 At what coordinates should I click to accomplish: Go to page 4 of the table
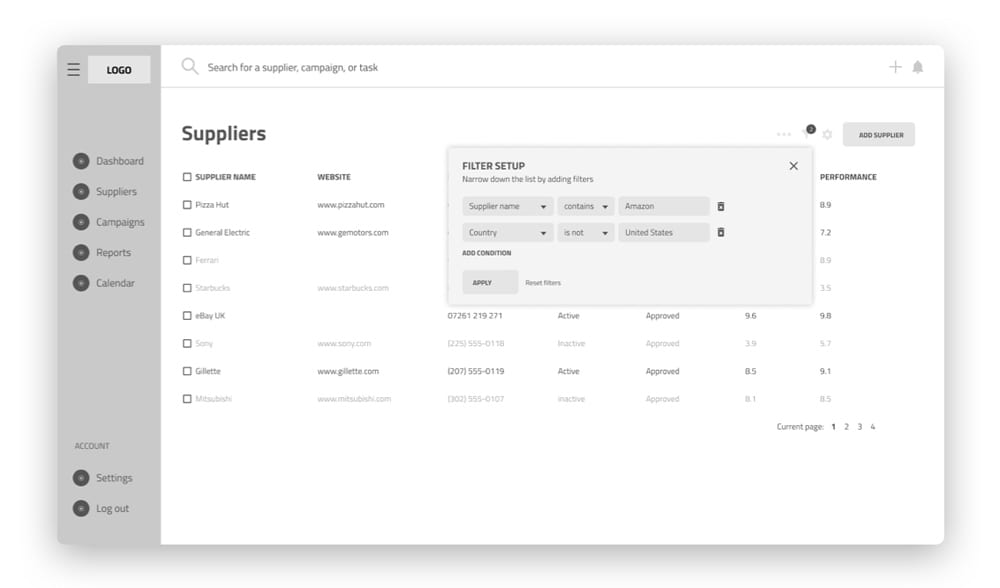coord(872,427)
